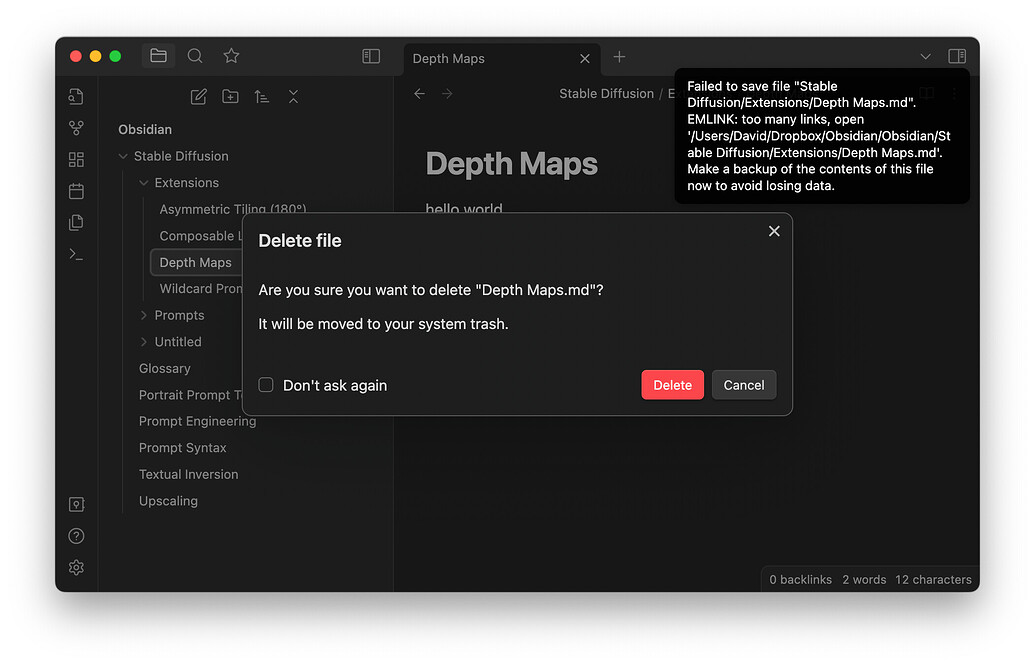Confirm with the red Delete button
Screen dimensions: 1035x664
[x=673, y=385]
